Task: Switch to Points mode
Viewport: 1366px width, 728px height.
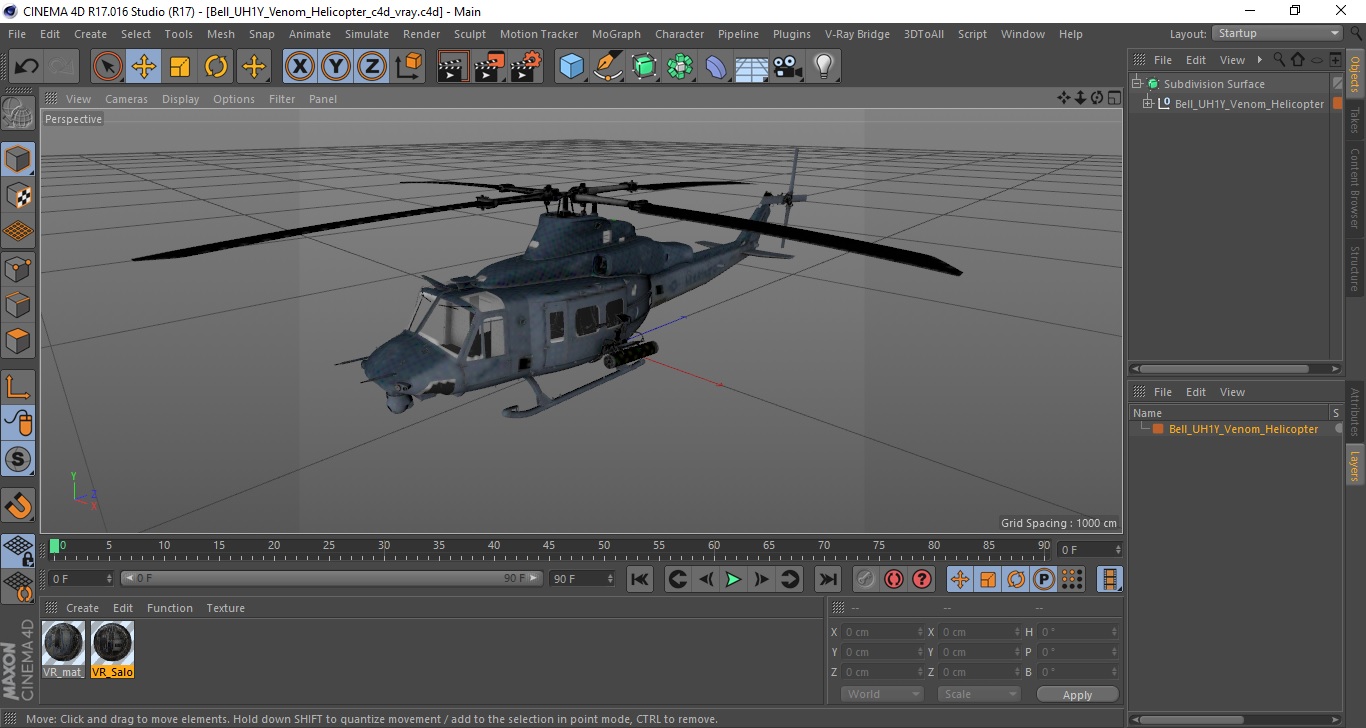Action: click(18, 268)
